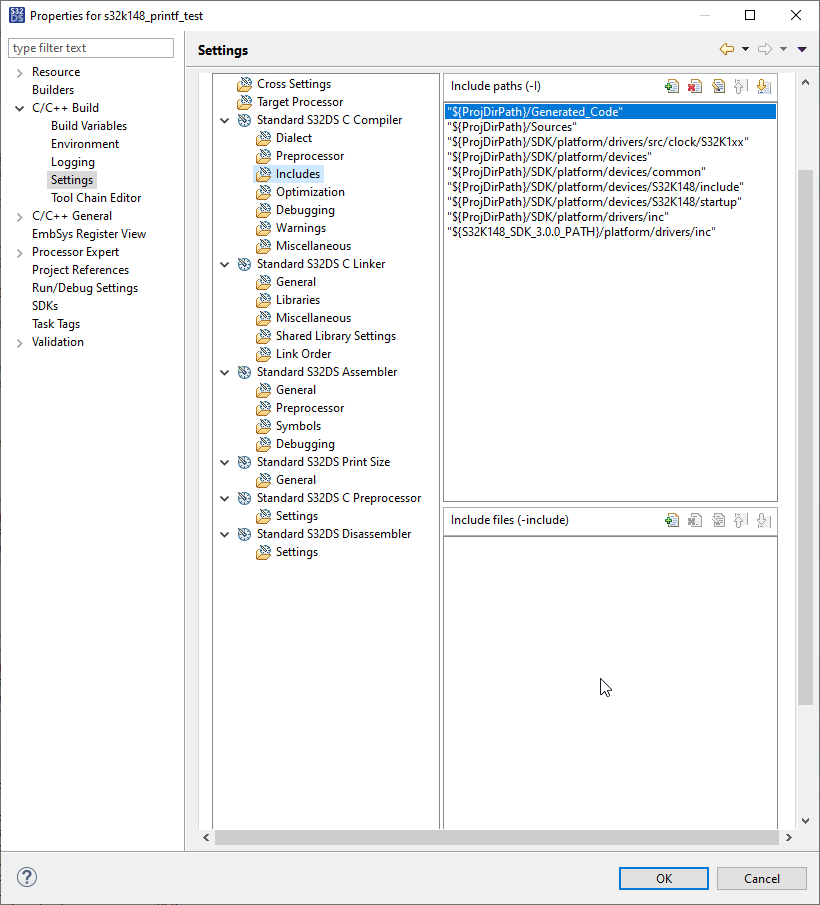Select Miscellaneous under C Compiler

313,246
